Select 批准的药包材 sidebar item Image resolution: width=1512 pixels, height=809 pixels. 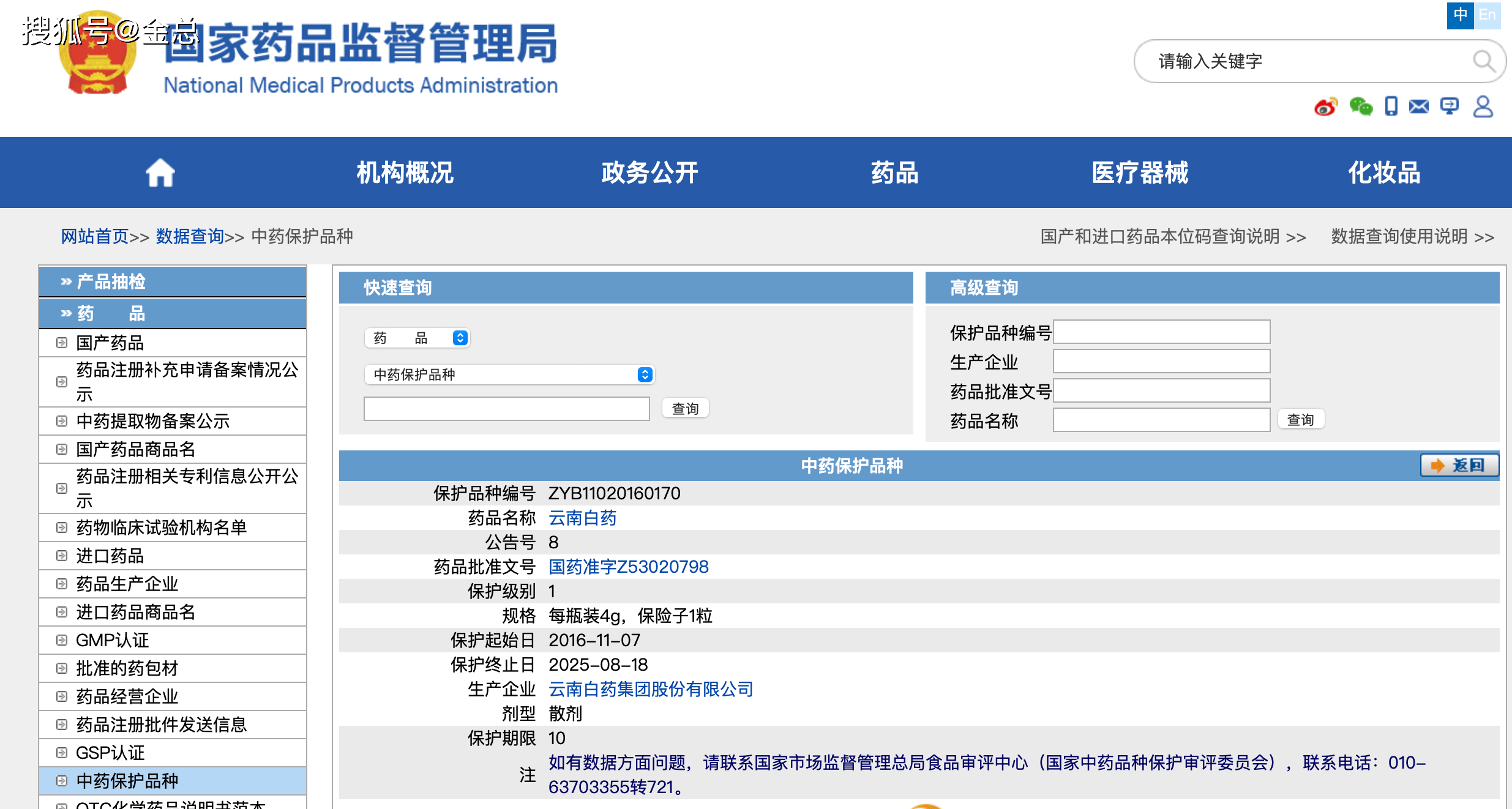173,668
